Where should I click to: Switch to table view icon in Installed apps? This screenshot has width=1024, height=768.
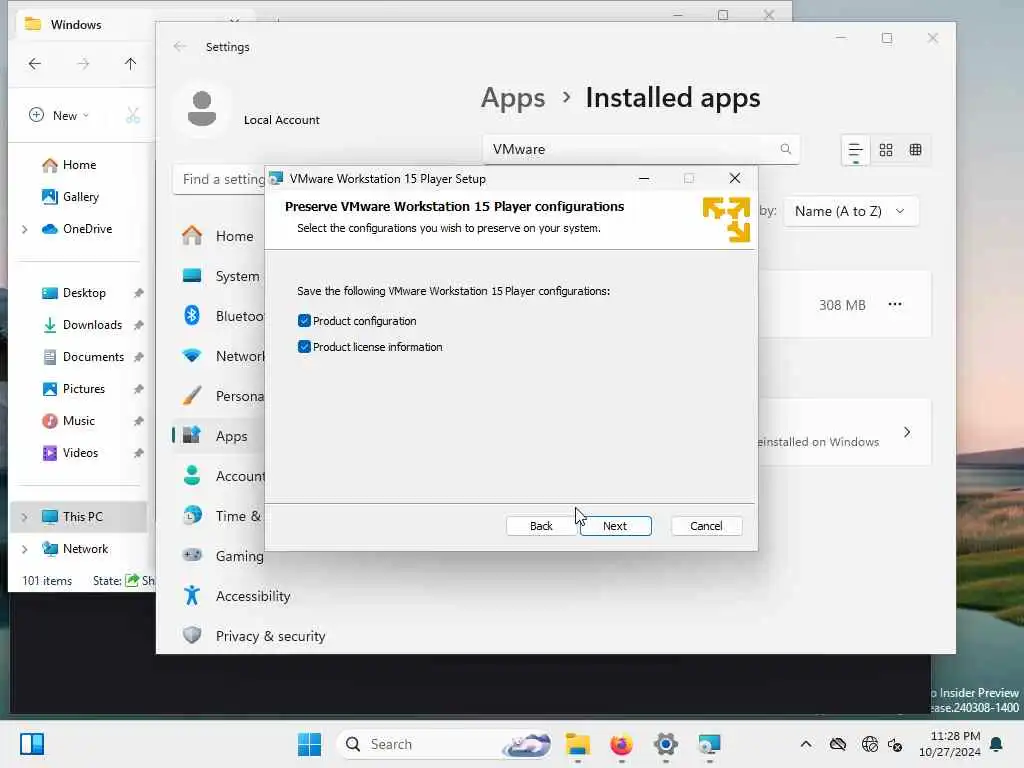coord(916,150)
